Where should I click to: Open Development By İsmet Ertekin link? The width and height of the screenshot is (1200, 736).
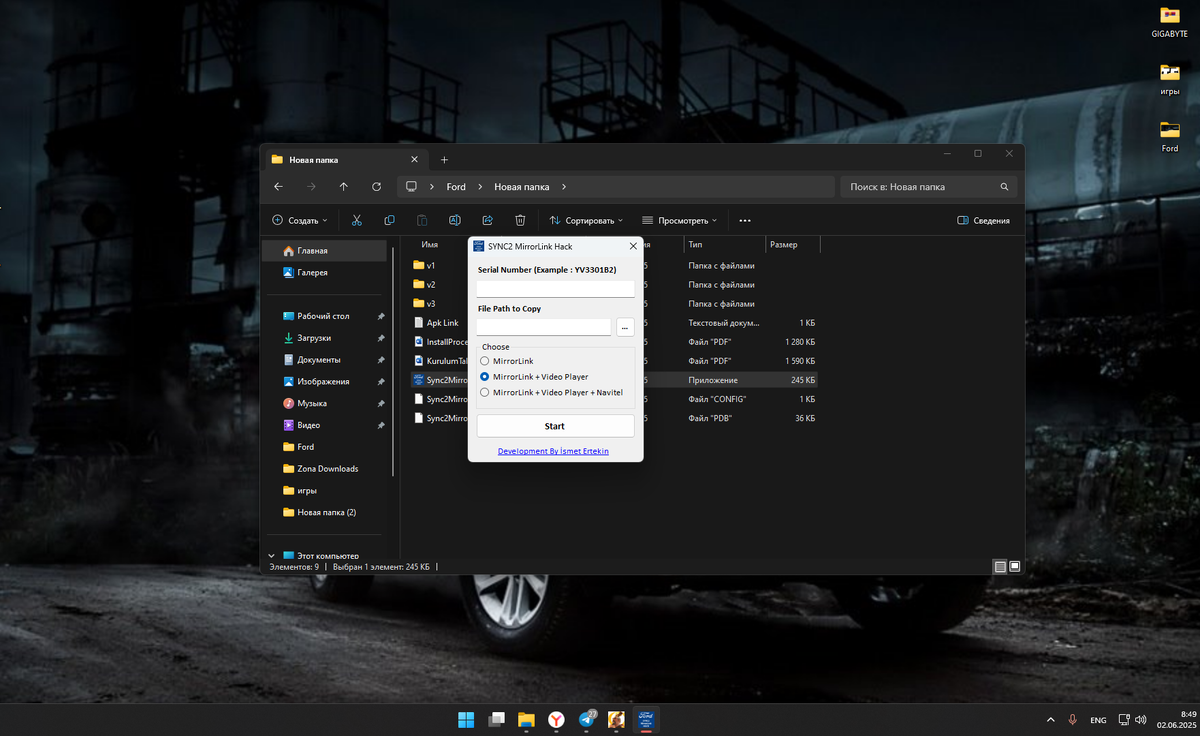(x=553, y=451)
